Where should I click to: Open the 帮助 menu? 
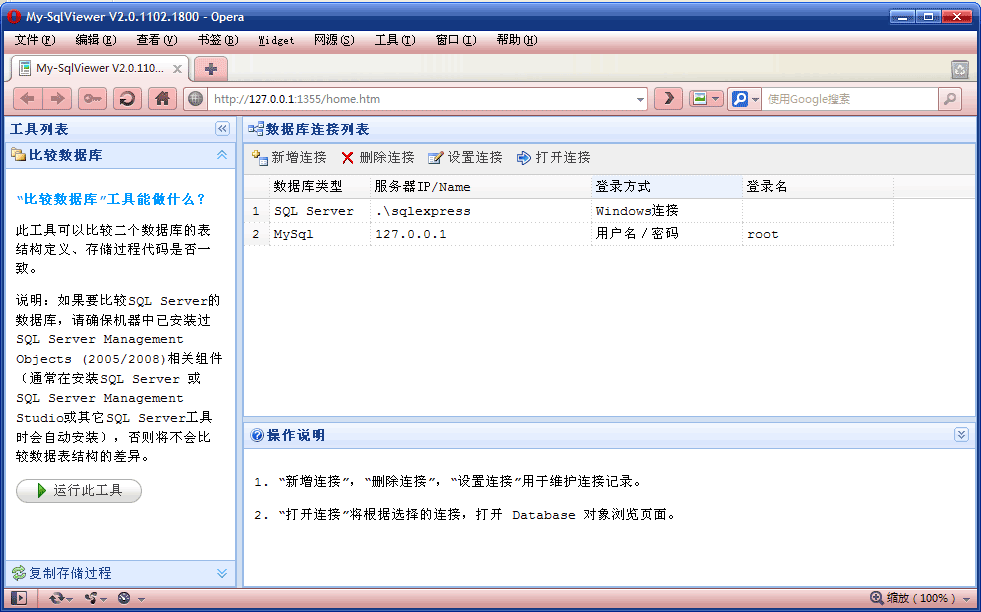(x=517, y=40)
